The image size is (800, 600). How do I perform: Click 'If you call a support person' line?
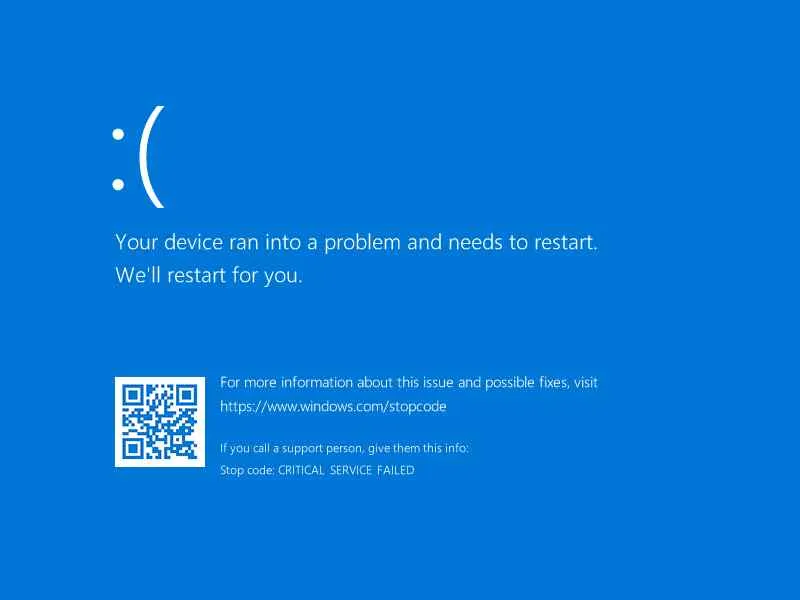tap(344, 448)
